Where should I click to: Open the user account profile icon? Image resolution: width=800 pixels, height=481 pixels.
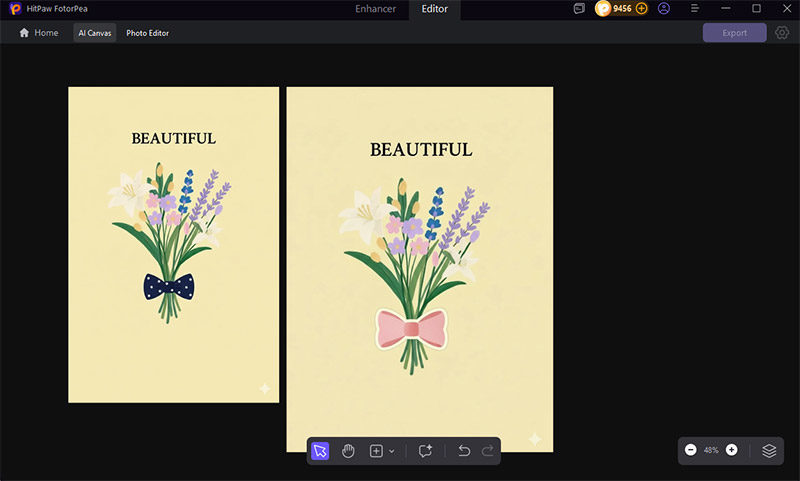(x=664, y=9)
